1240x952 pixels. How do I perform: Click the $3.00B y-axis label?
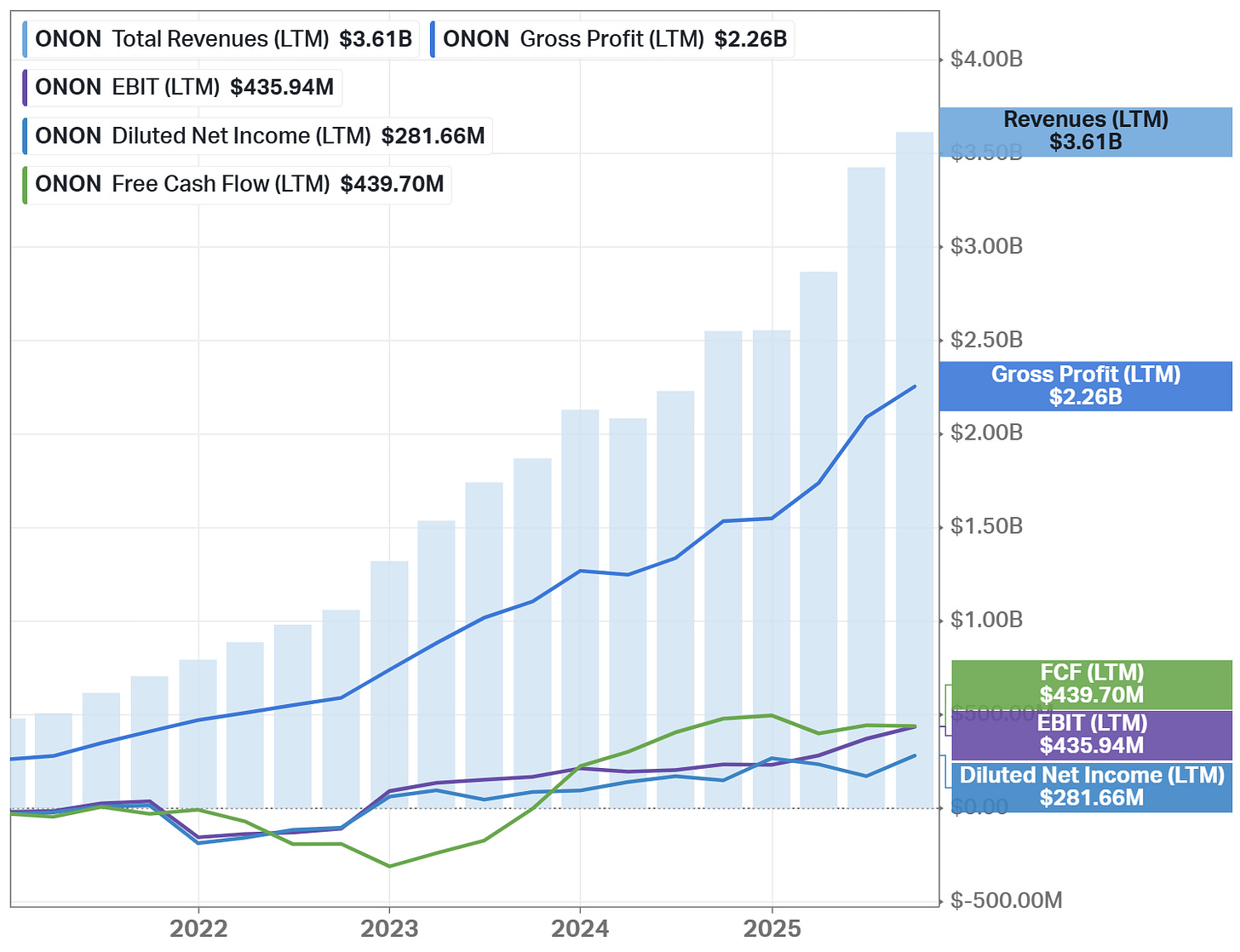click(986, 247)
